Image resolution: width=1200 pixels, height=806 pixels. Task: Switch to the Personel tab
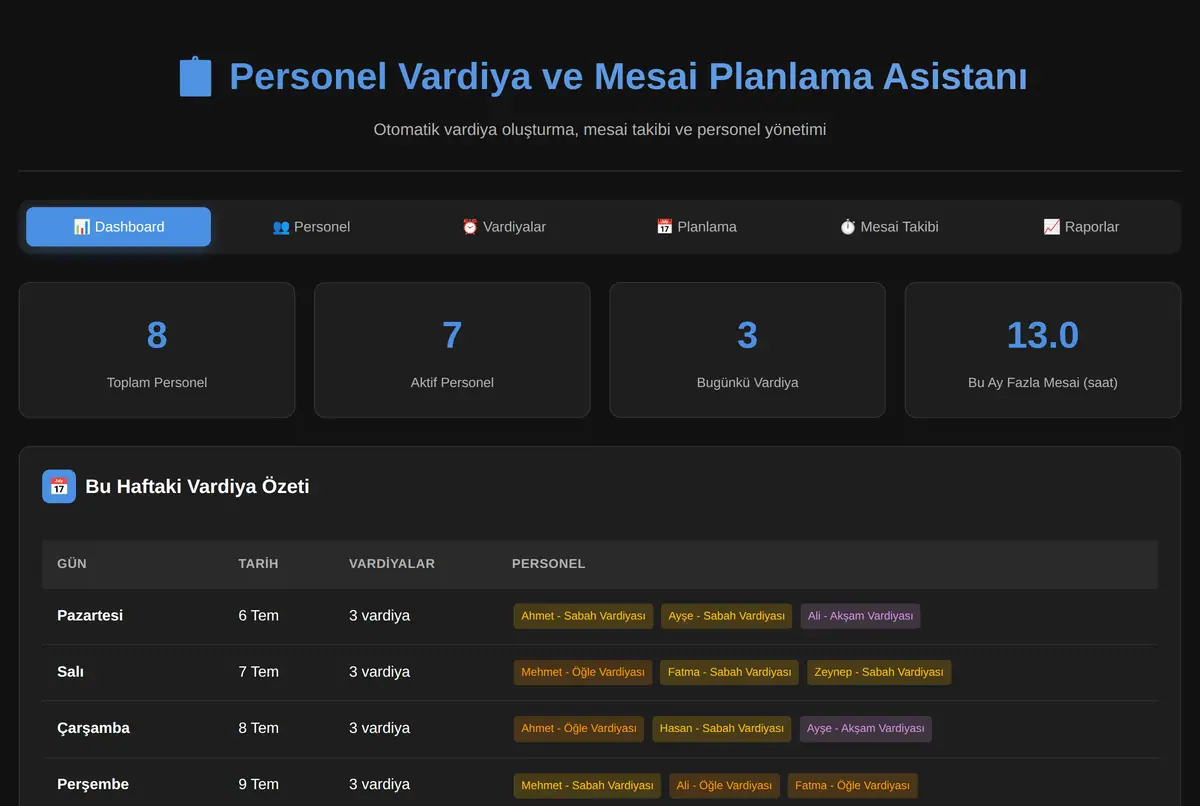[311, 227]
